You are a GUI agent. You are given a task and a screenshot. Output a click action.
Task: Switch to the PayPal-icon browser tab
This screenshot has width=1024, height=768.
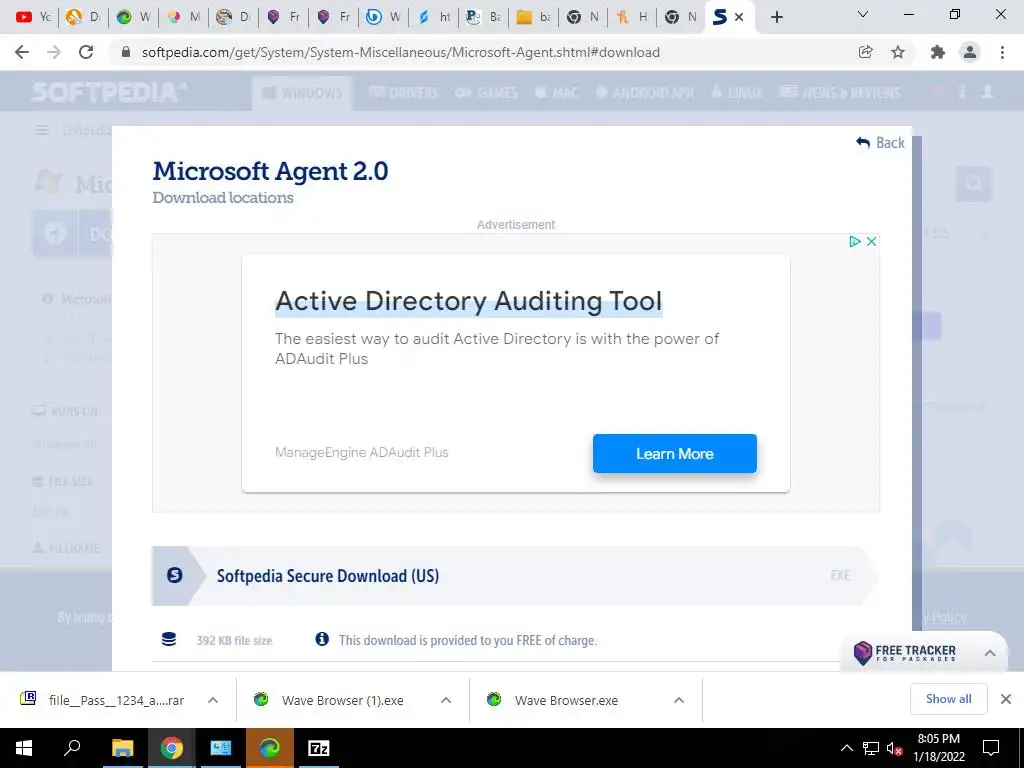click(483, 17)
